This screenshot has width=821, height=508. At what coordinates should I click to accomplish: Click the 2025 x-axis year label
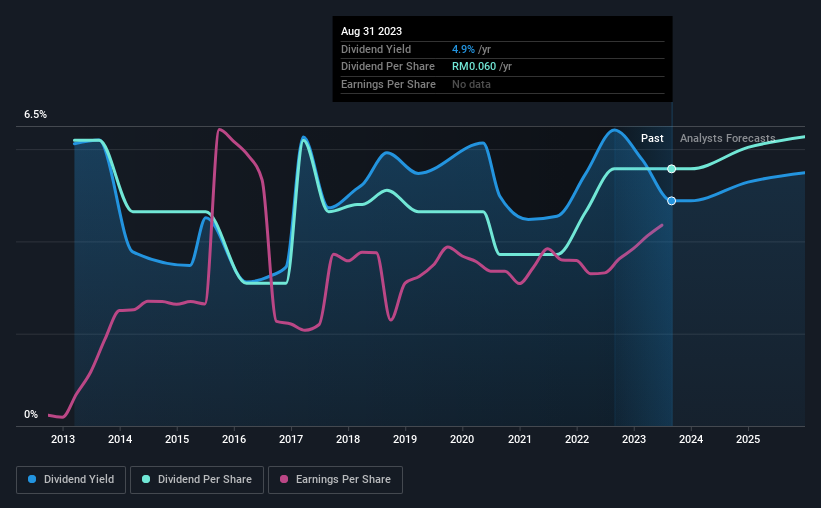pos(748,439)
